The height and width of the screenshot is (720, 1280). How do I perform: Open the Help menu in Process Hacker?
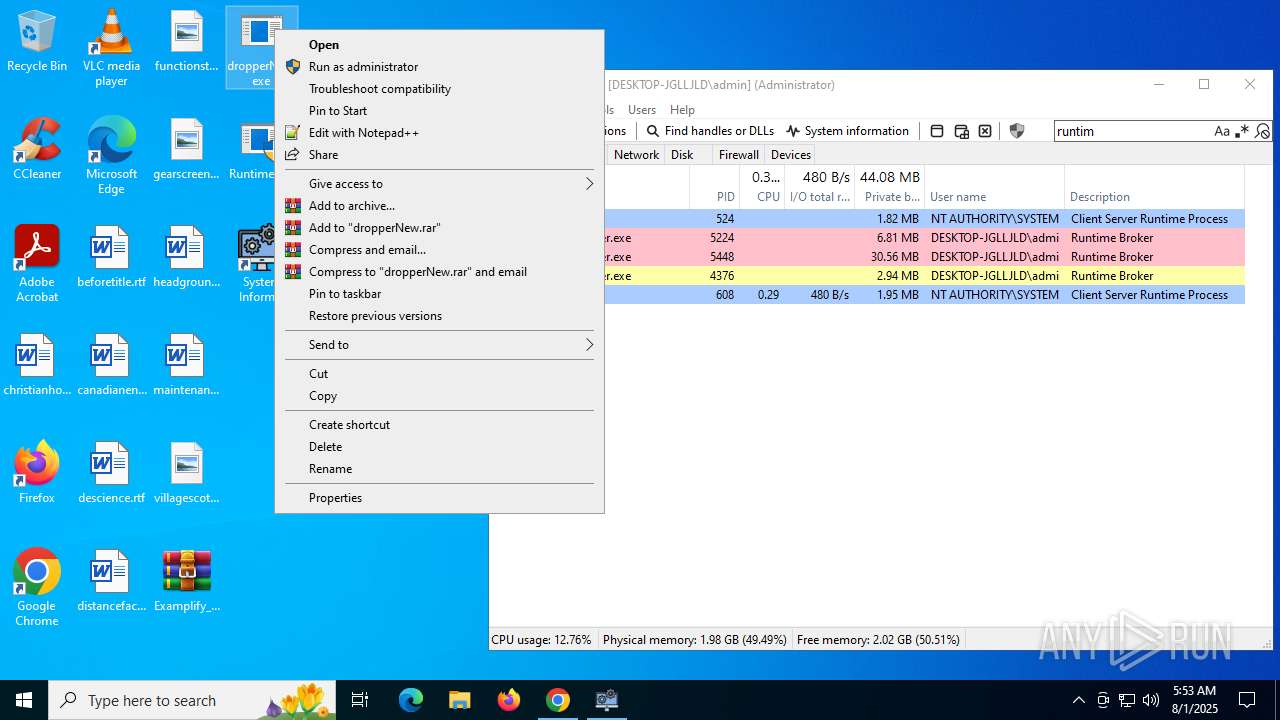tap(682, 110)
